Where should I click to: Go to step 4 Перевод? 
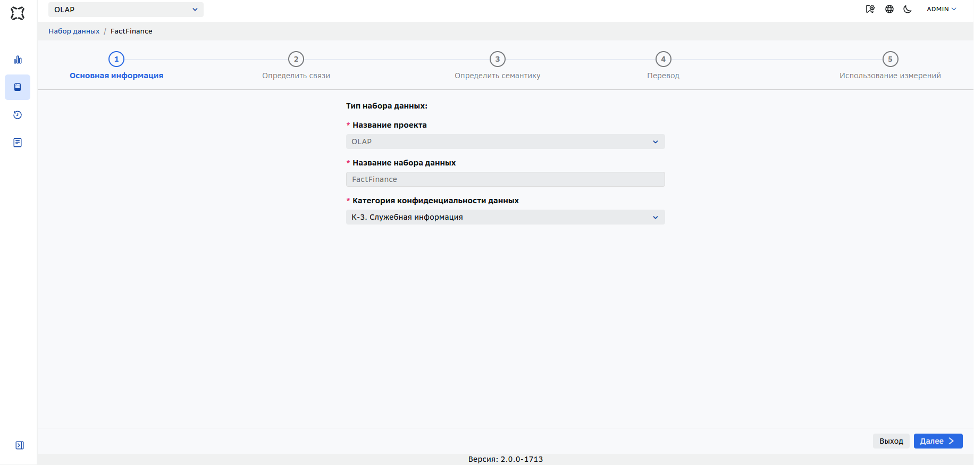tap(663, 66)
